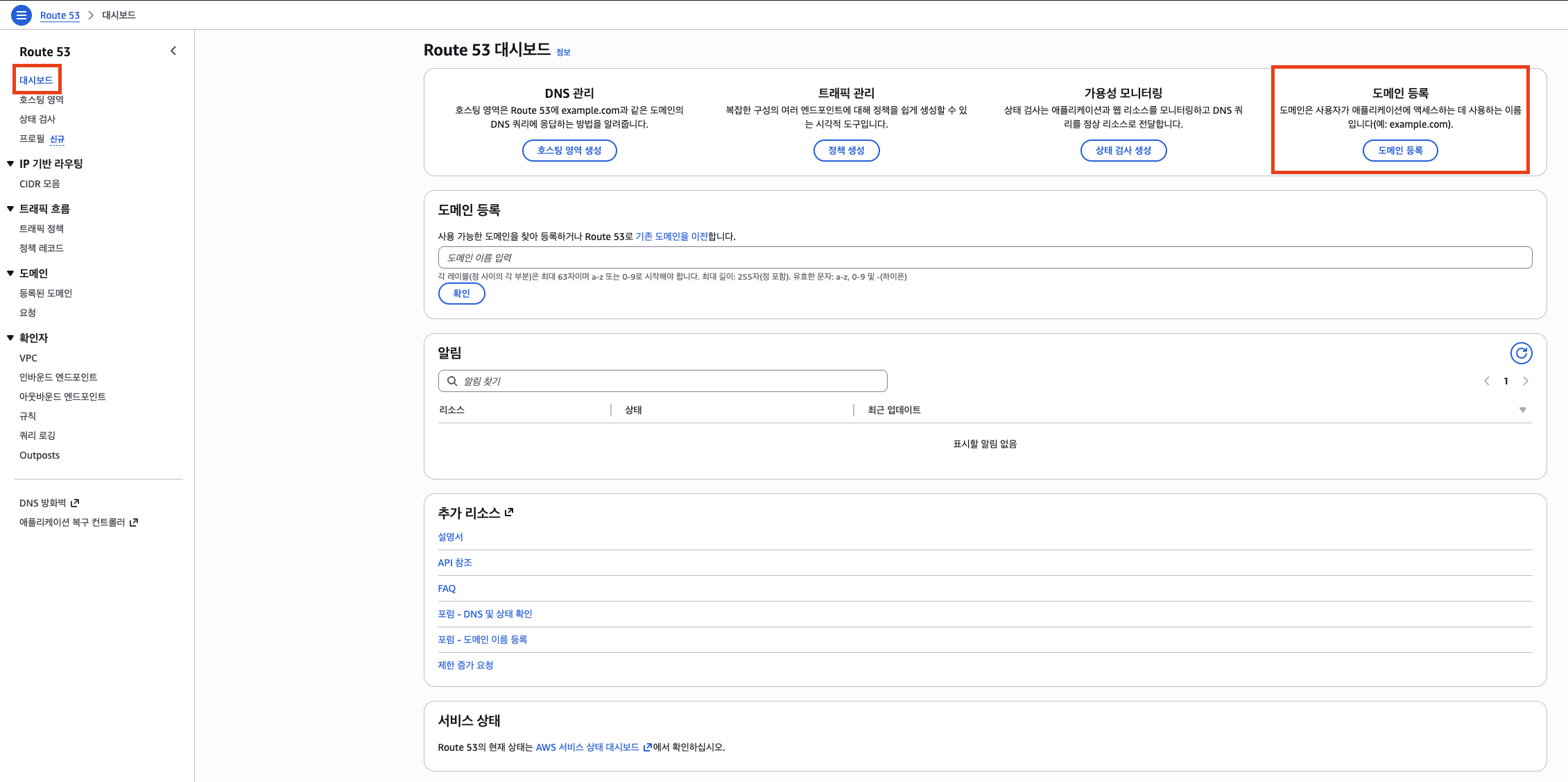Viewport: 1568px width, 782px height.
Task: Open the hamburger navigation menu icon
Action: (21, 15)
